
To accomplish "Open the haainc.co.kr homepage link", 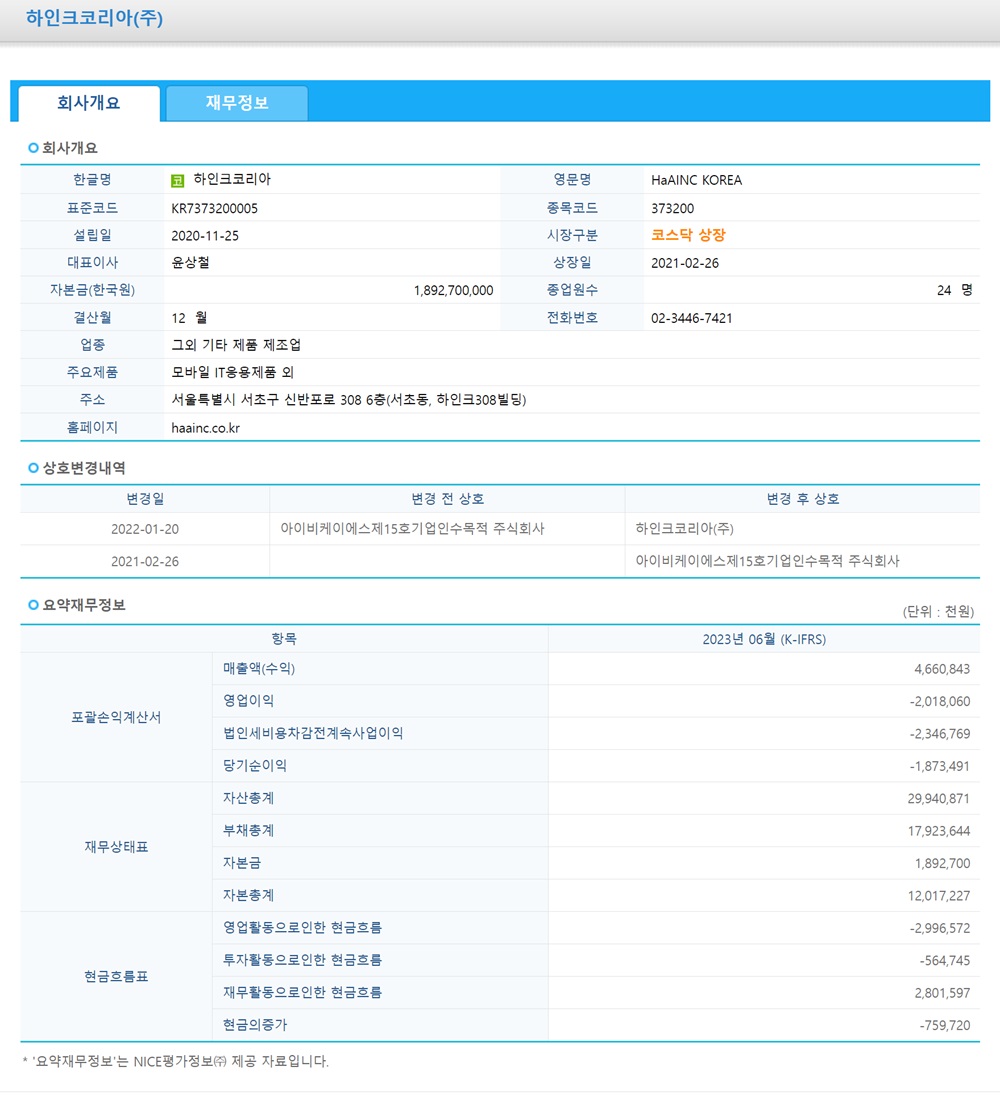I will 205,428.
